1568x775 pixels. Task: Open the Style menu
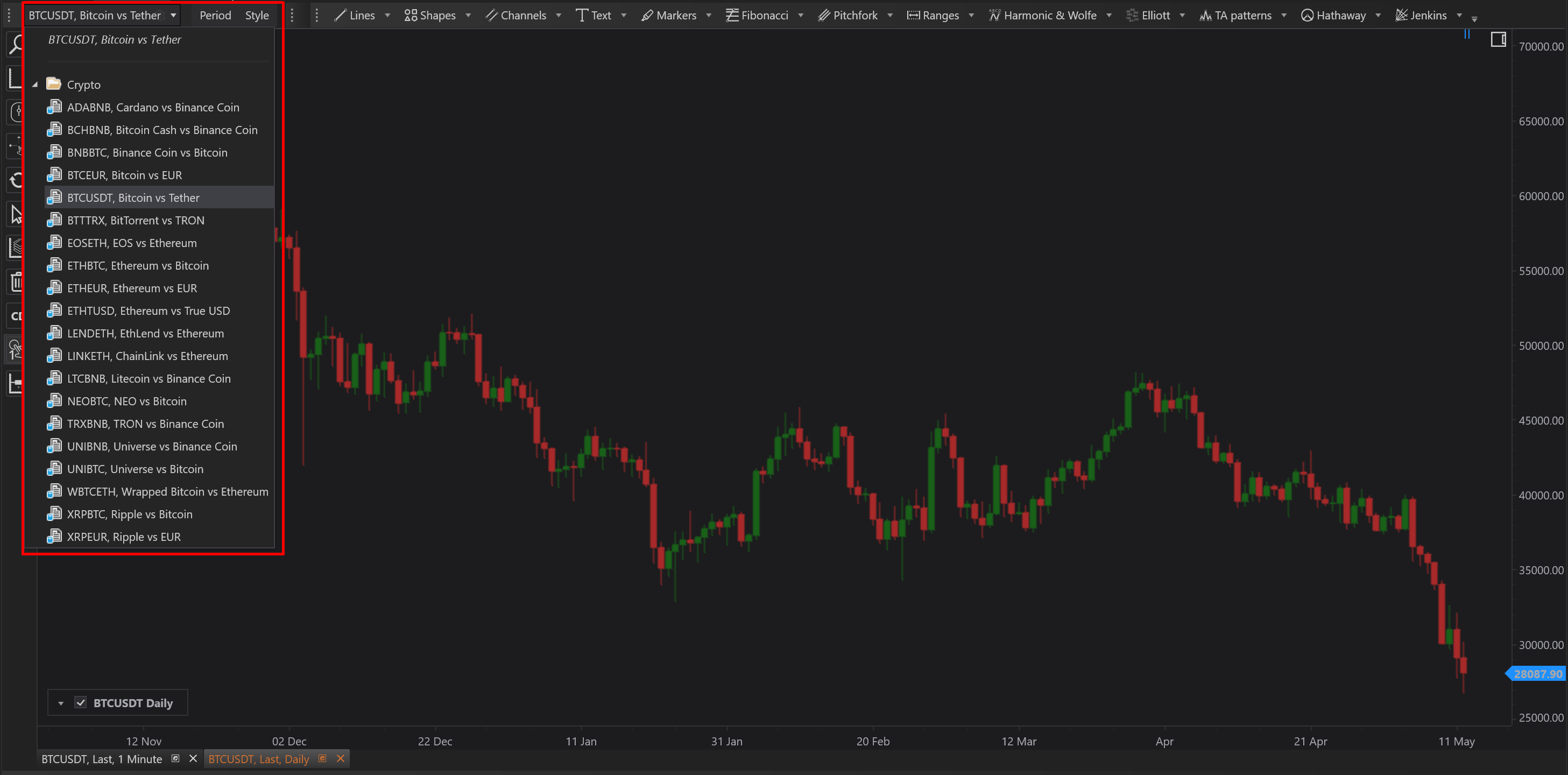click(x=257, y=15)
